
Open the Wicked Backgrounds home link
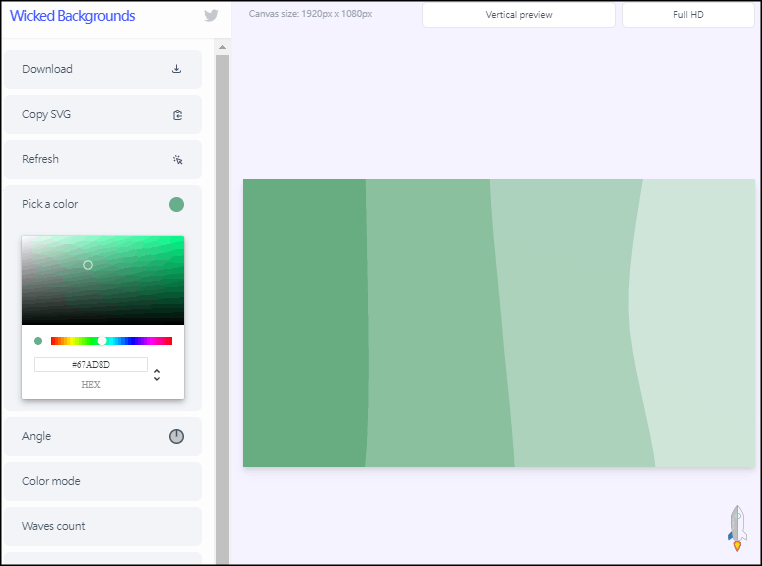pyautogui.click(x=72, y=16)
